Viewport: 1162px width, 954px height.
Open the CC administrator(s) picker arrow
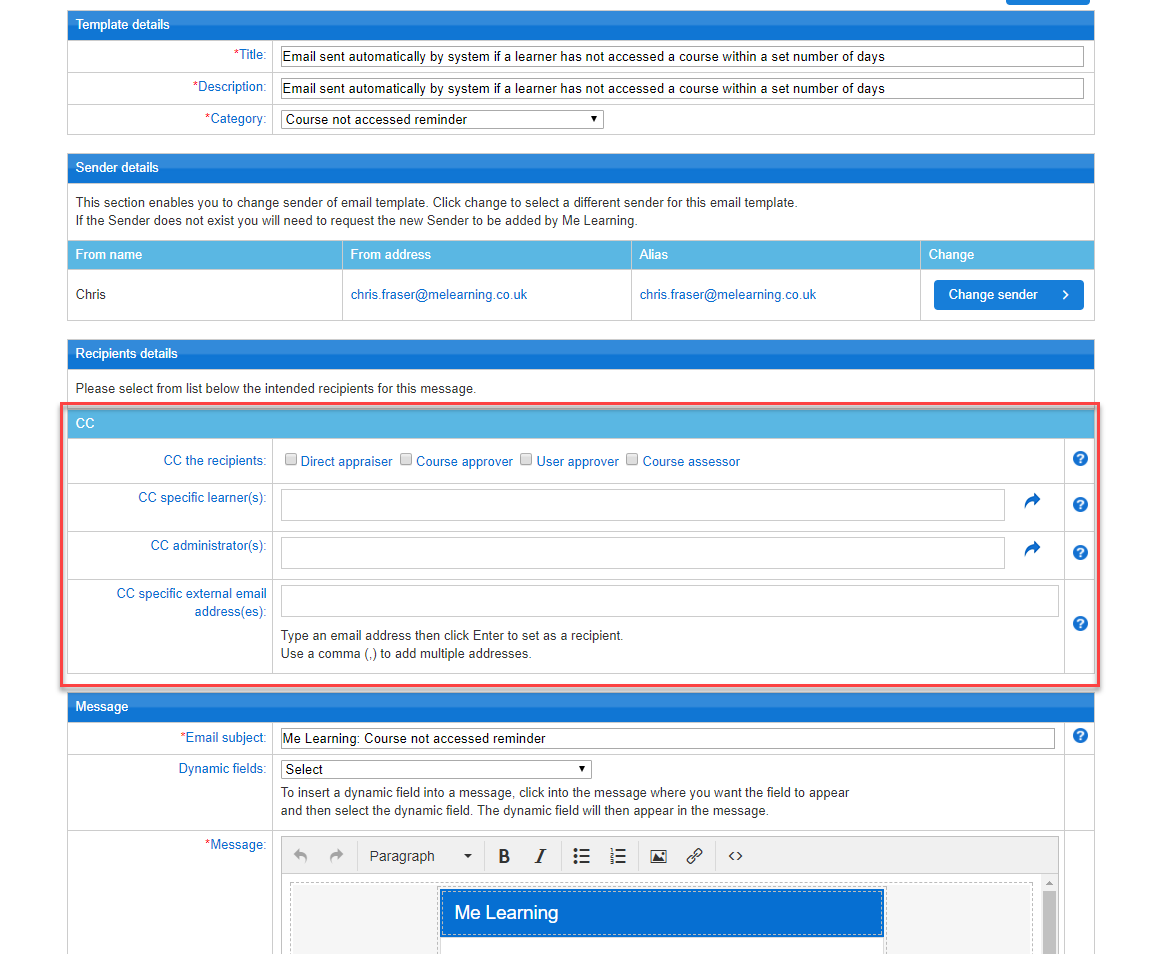click(1032, 549)
